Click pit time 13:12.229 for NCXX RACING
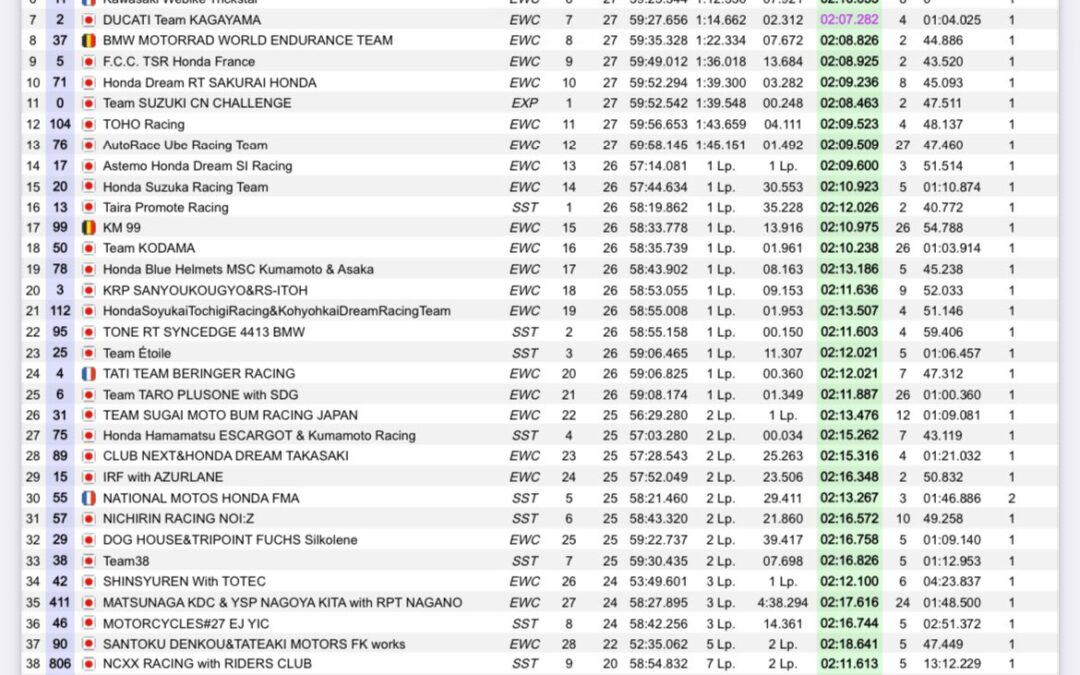The width and height of the screenshot is (1080, 675). (x=952, y=664)
